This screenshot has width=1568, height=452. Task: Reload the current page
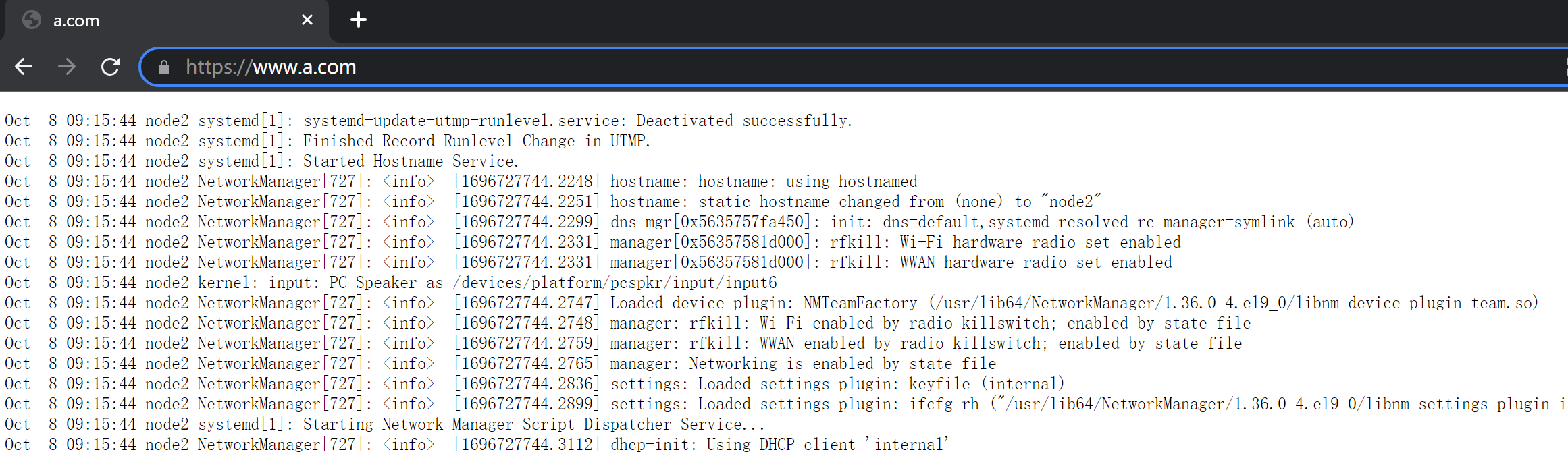[110, 67]
